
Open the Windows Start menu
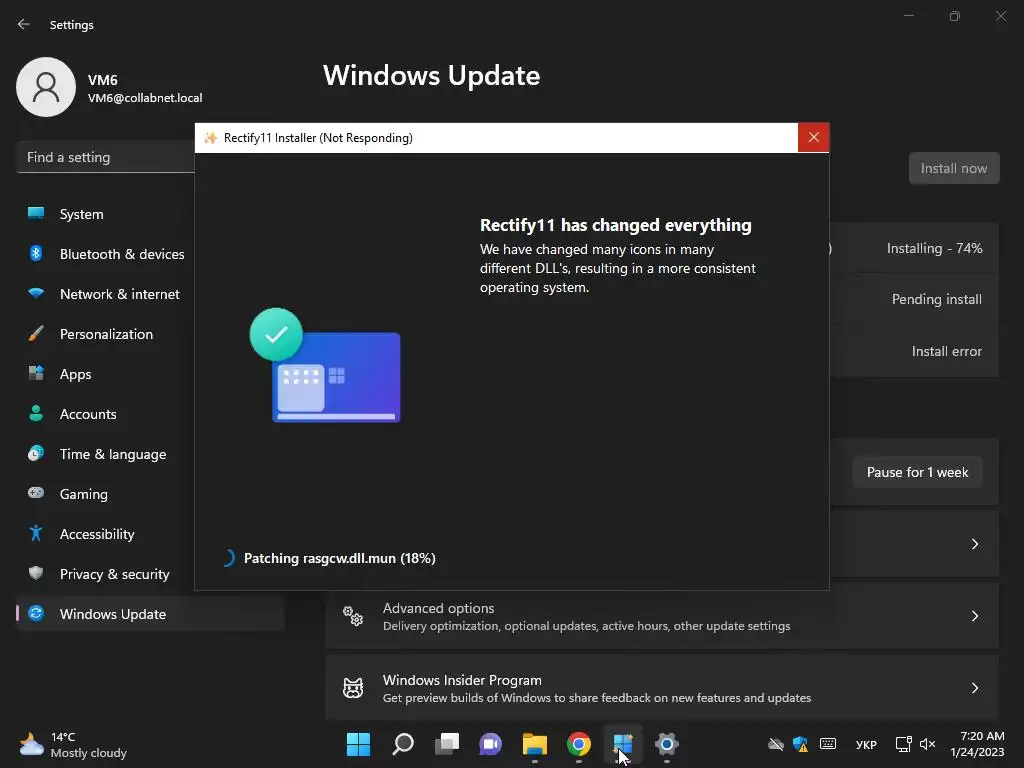359,744
